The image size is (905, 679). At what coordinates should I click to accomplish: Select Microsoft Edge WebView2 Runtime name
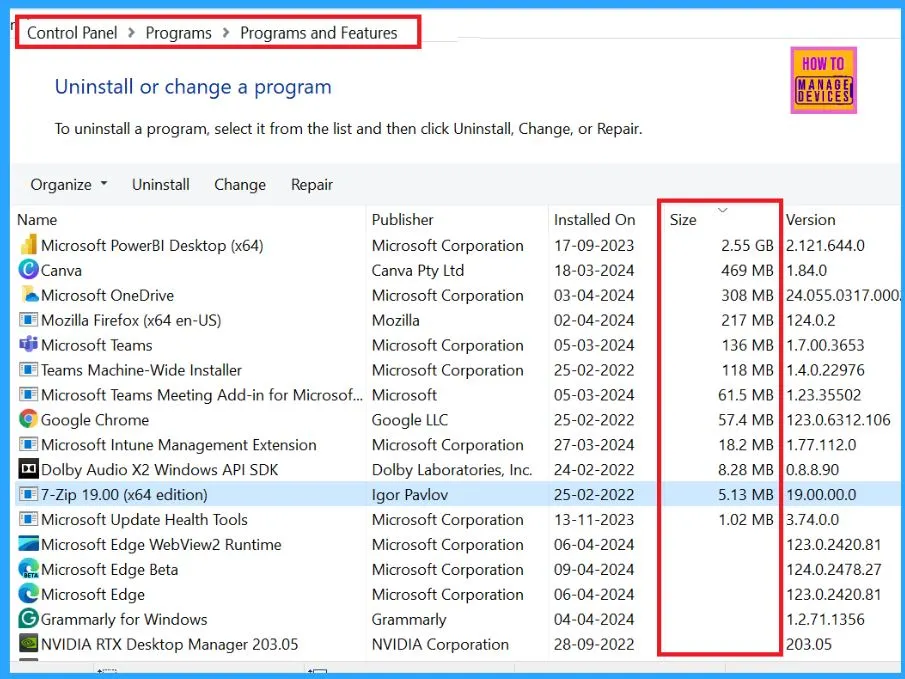tap(161, 544)
